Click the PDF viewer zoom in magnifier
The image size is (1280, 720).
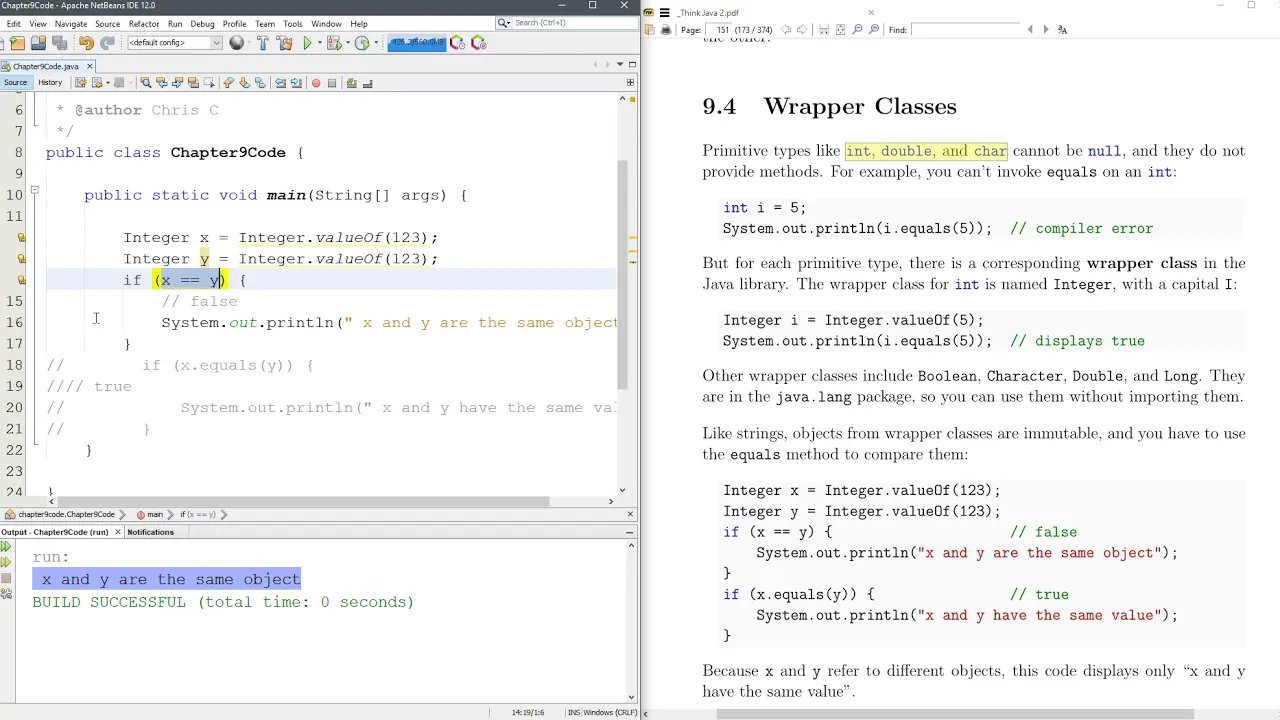(873, 30)
